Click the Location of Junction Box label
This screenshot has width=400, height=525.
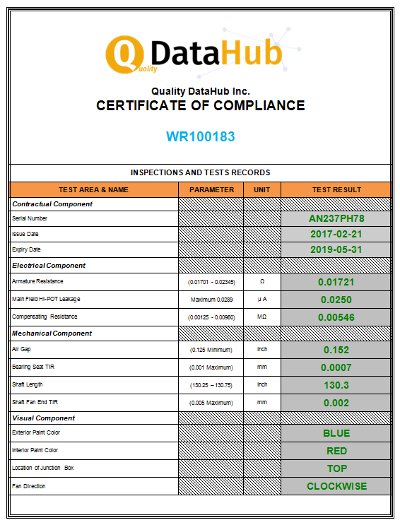click(x=43, y=468)
